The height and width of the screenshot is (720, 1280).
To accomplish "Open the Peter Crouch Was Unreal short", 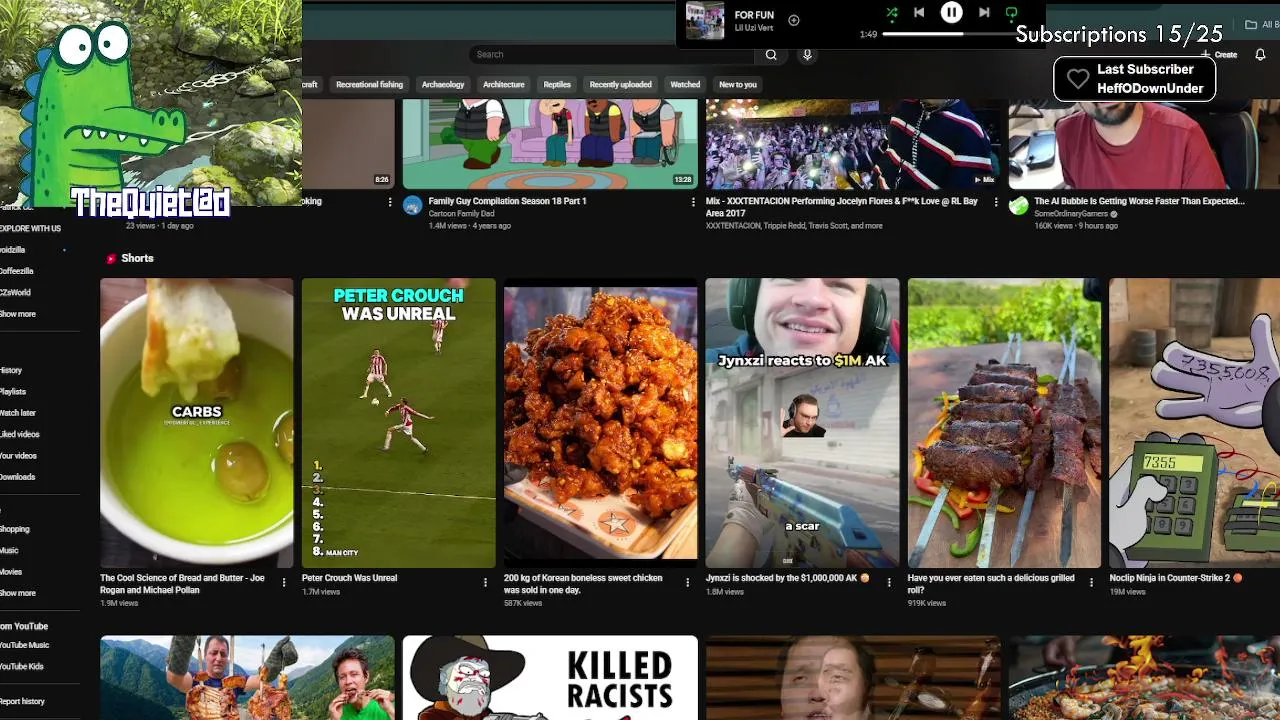I will pyautogui.click(x=398, y=423).
